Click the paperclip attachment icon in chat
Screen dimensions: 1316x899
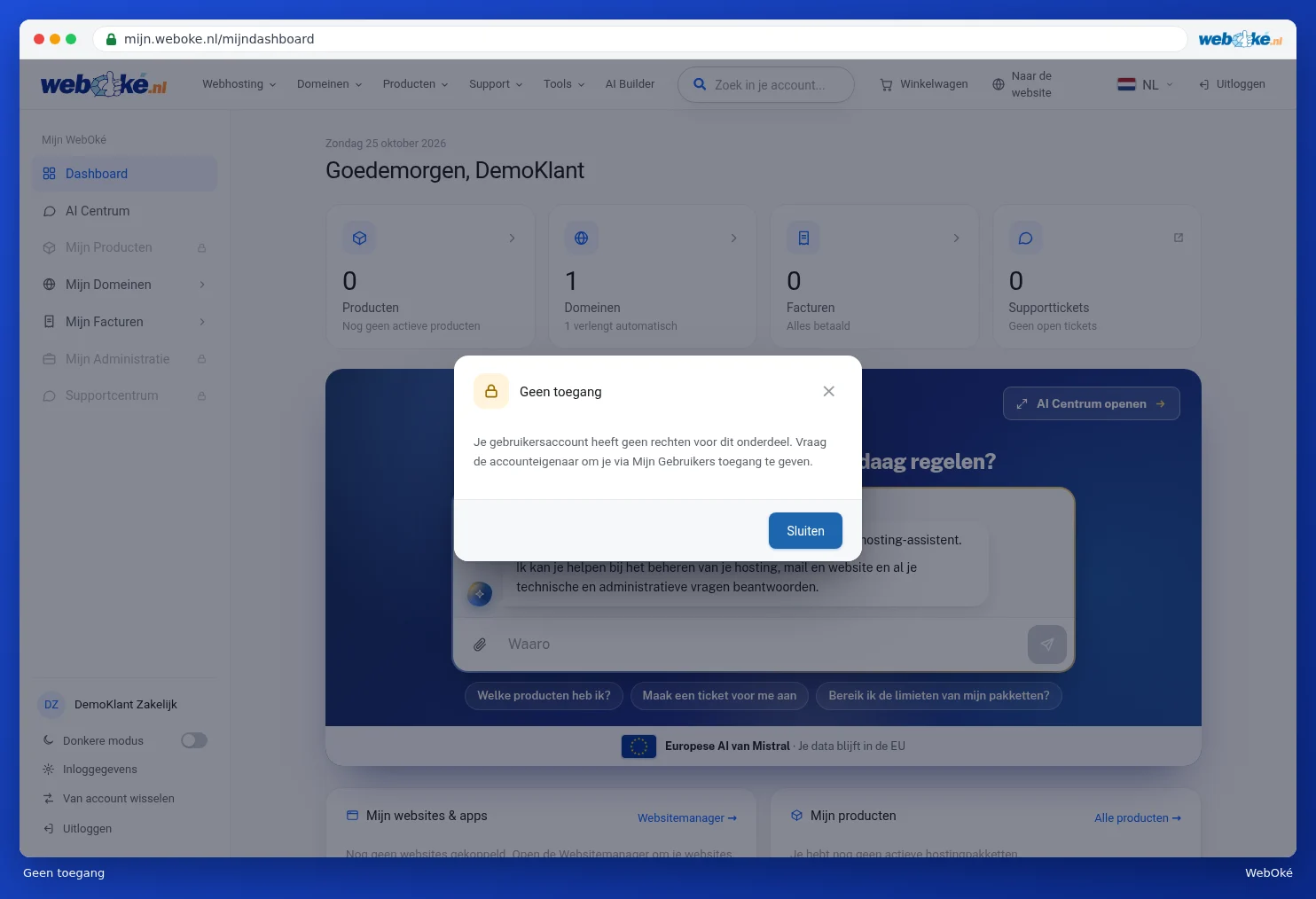pyautogui.click(x=480, y=645)
